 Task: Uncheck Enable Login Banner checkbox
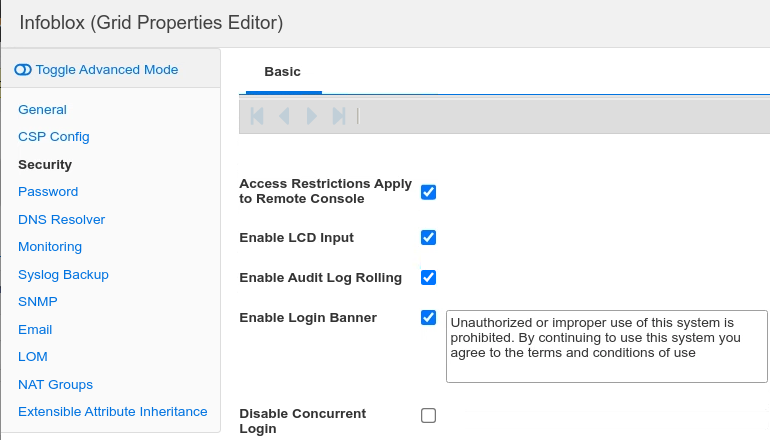[428, 318]
